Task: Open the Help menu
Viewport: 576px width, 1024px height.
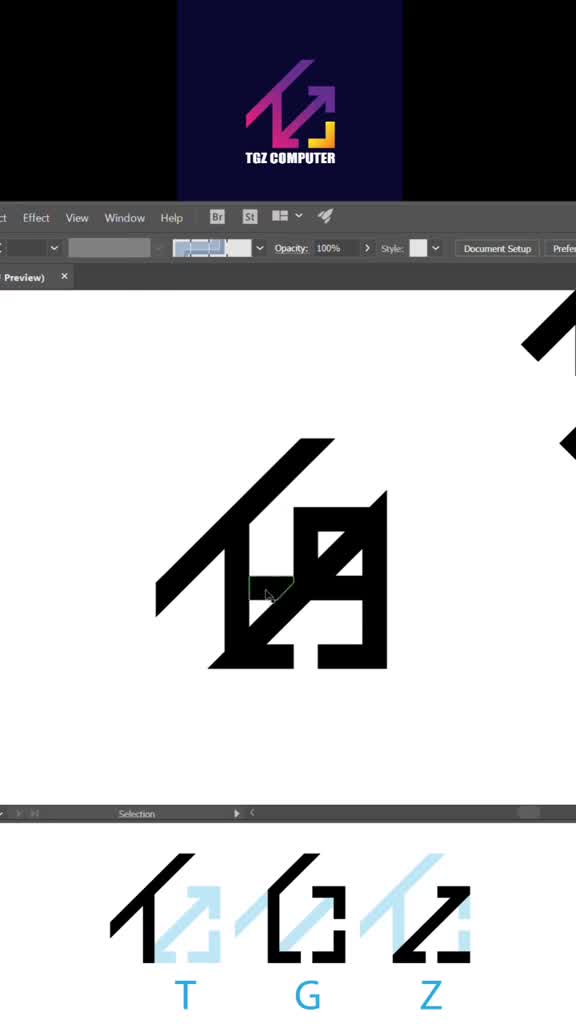Action: click(171, 217)
